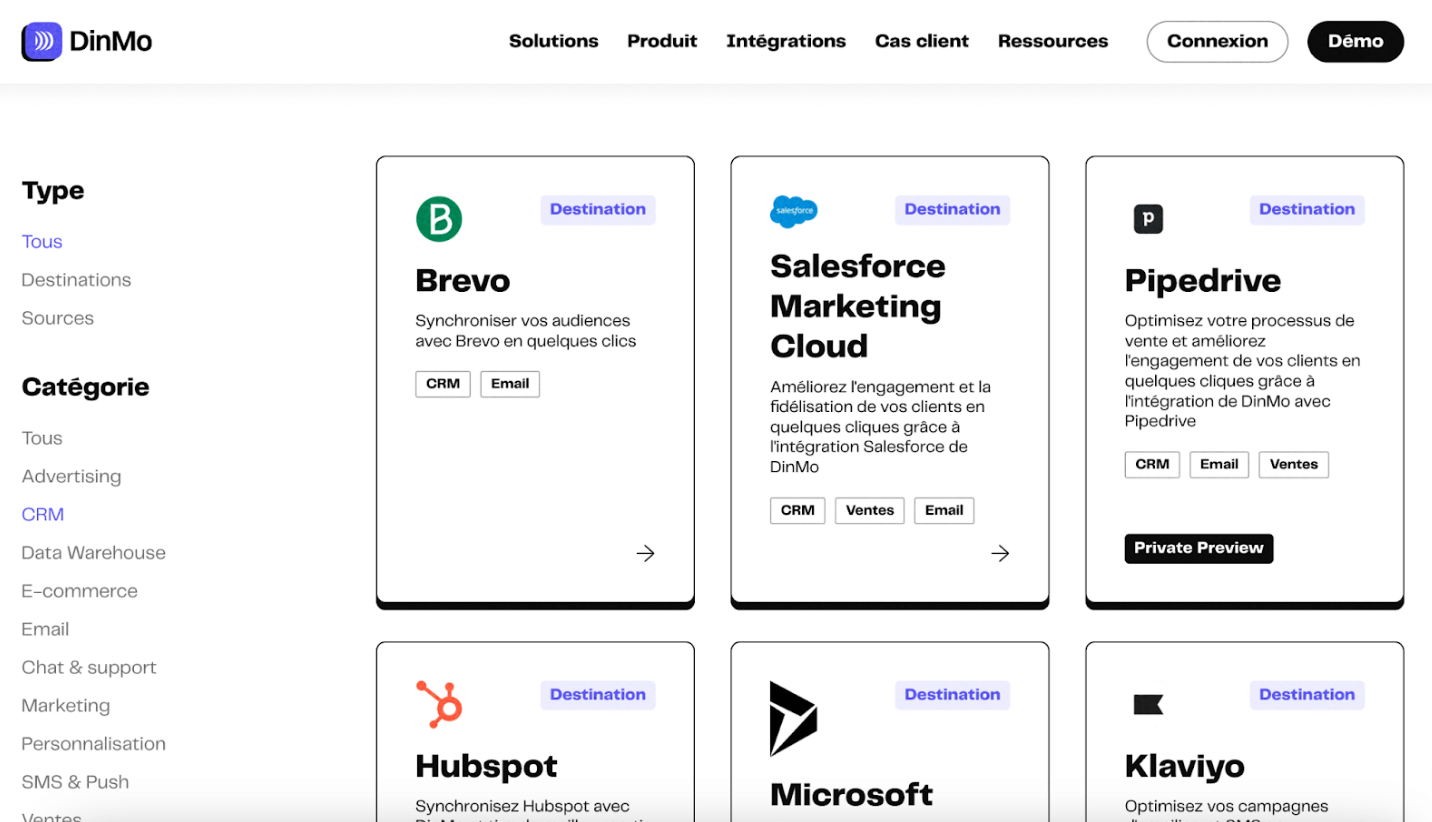Click Destination badge on Pipedrive card
1432x822 pixels.
tap(1307, 209)
